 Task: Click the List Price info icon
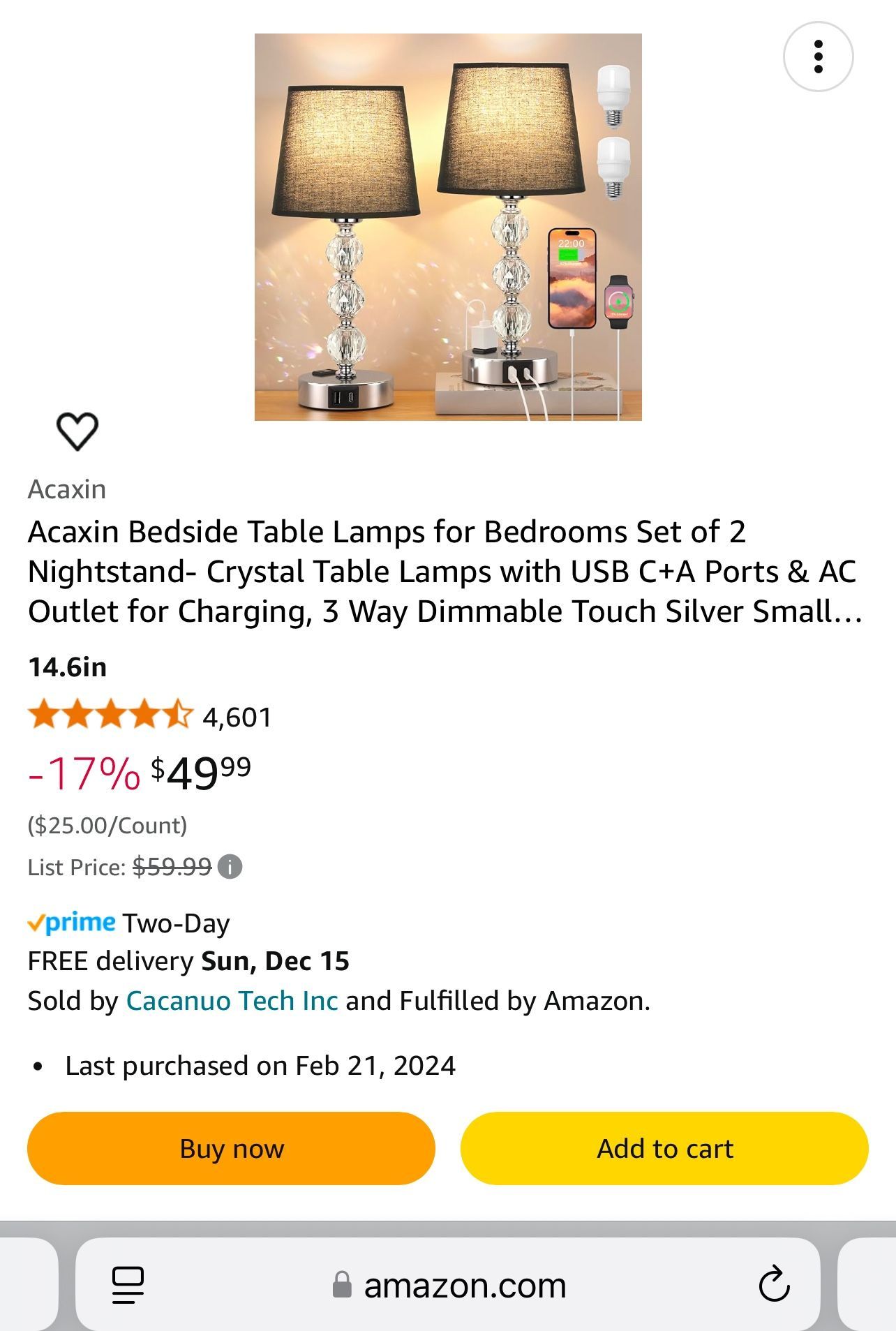click(230, 867)
